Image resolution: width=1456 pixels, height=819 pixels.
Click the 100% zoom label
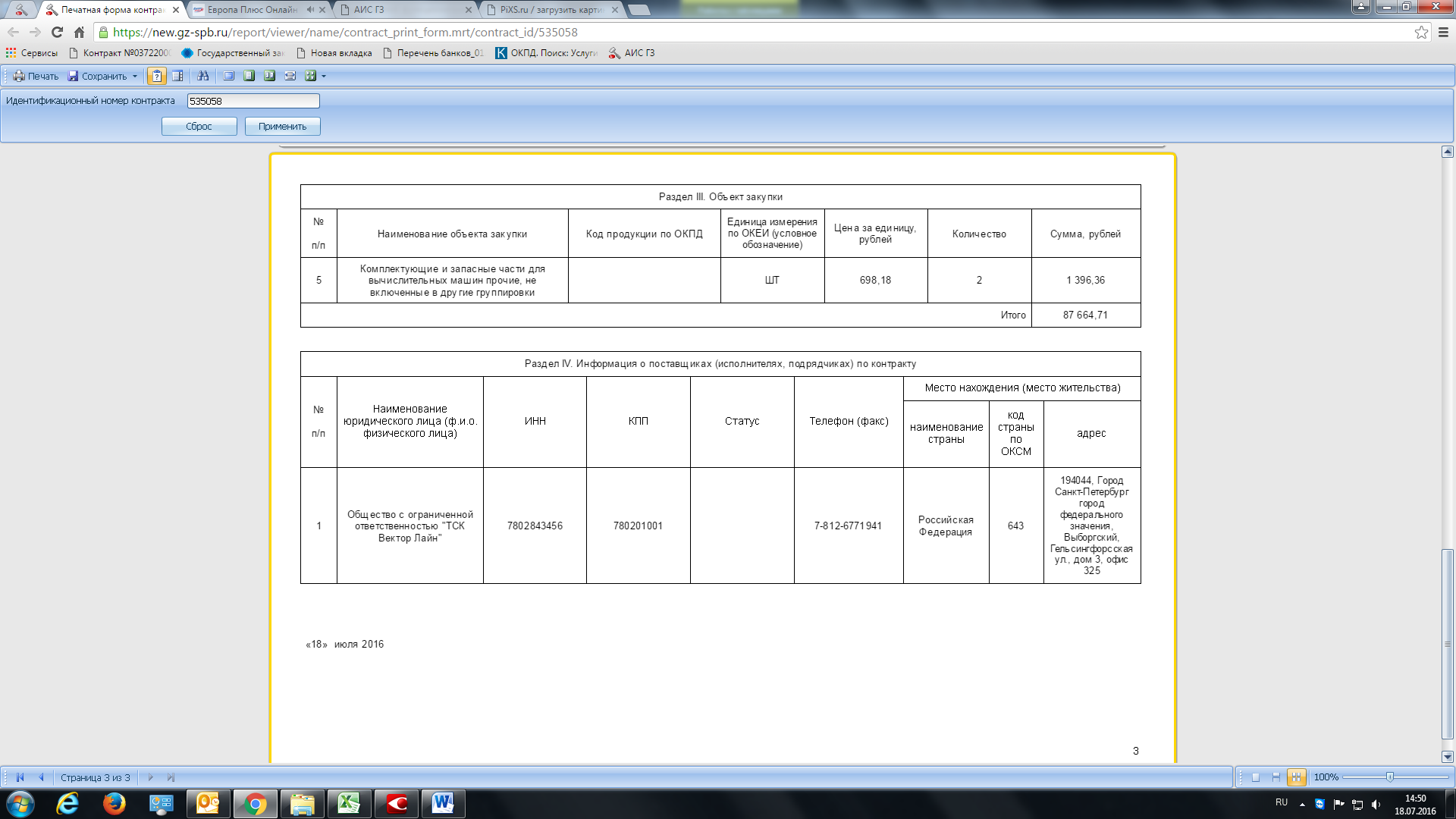click(1326, 777)
